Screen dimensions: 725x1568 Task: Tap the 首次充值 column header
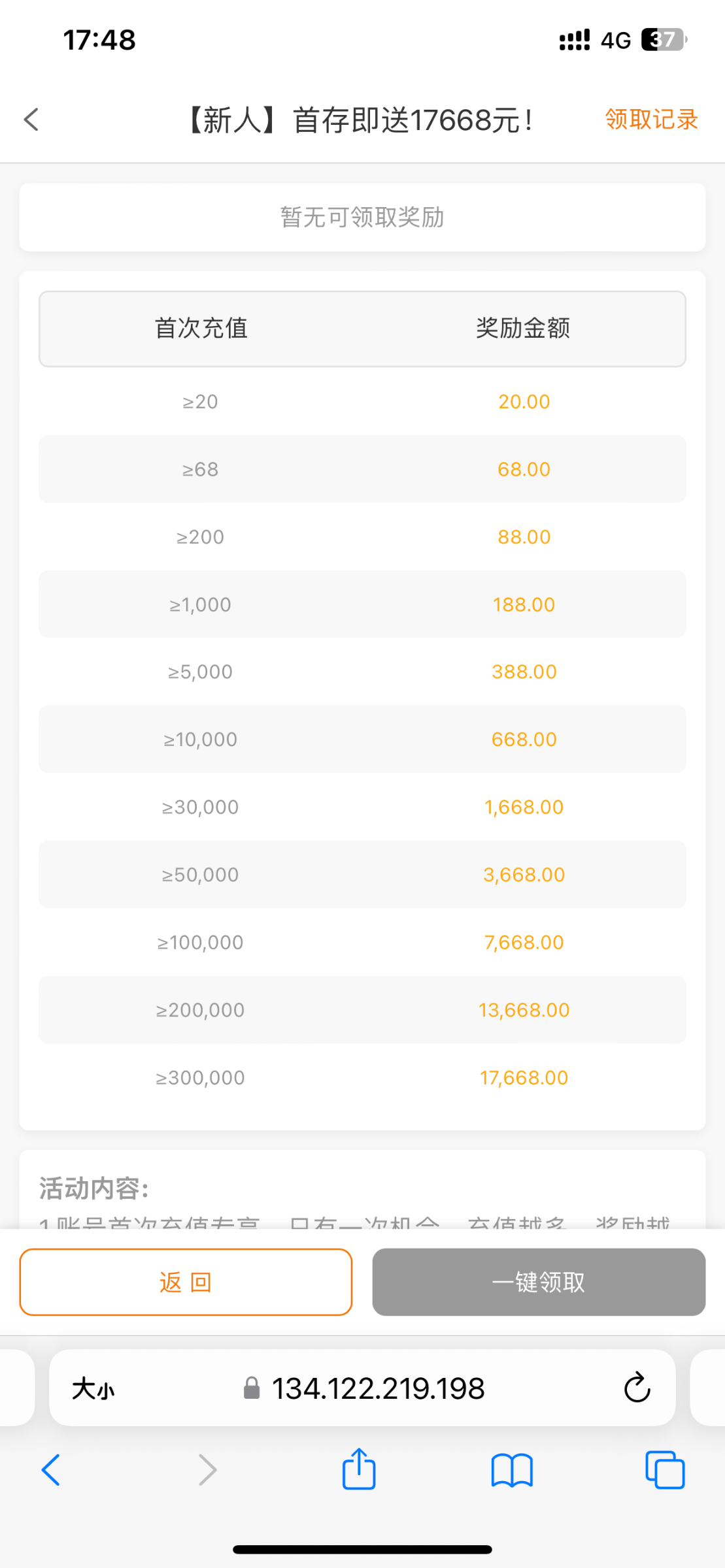click(201, 328)
